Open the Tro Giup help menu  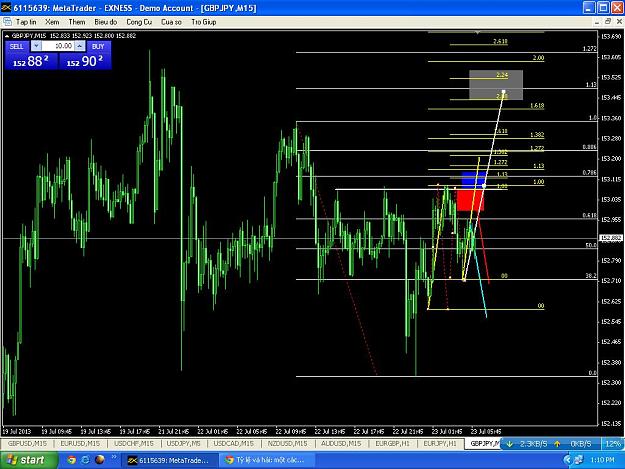204,22
